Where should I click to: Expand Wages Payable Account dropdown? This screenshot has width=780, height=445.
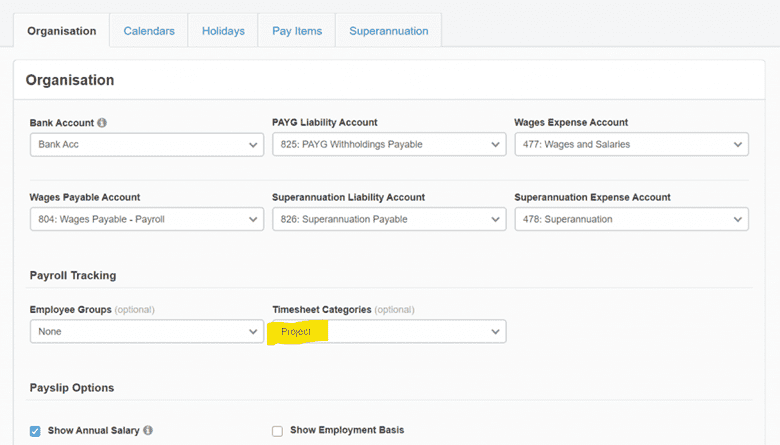146,219
